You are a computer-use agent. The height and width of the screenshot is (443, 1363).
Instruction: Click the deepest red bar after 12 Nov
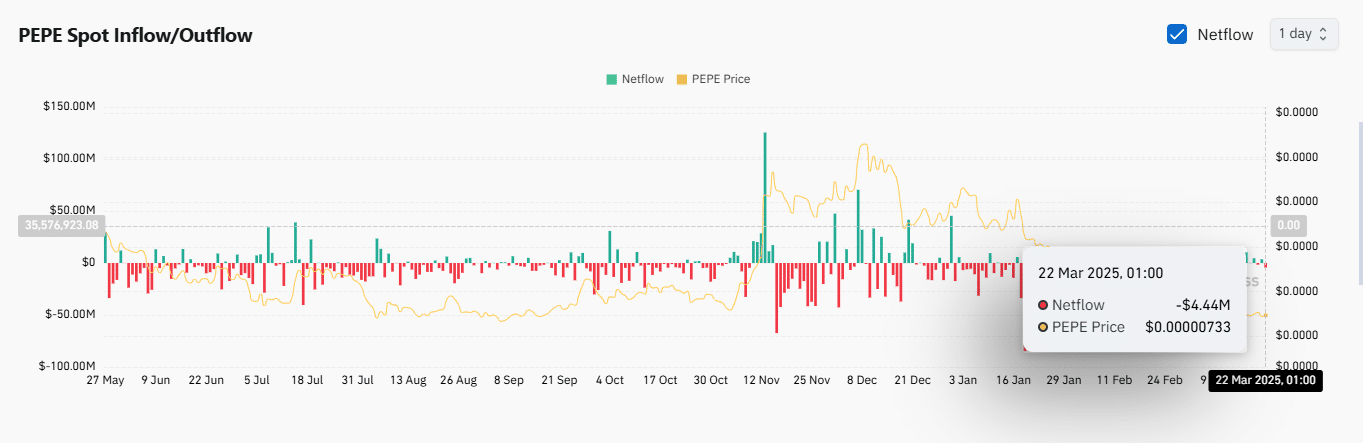776,298
